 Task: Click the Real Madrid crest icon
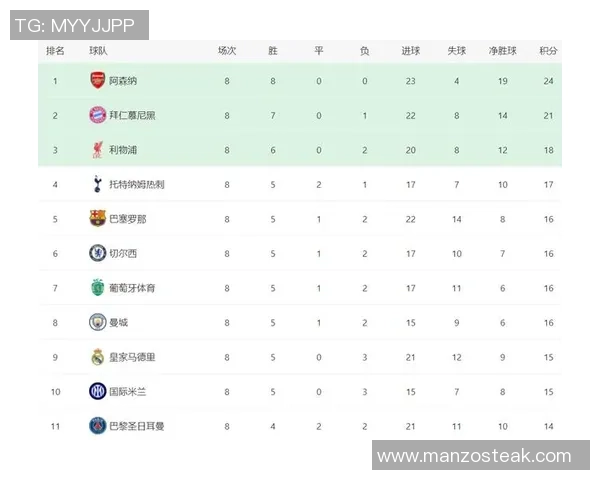pos(97,357)
